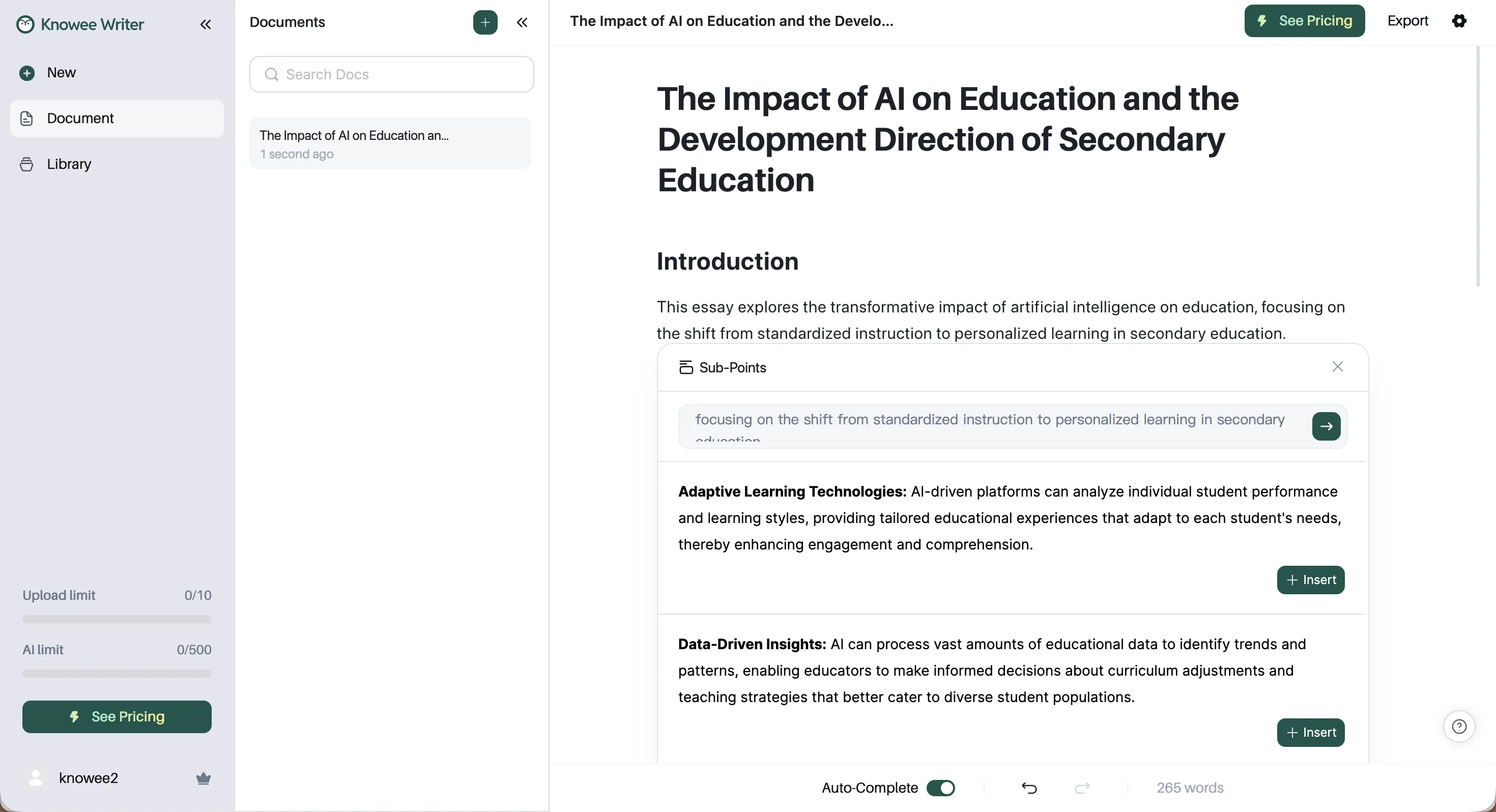Click the settings gear icon

coord(1459,21)
